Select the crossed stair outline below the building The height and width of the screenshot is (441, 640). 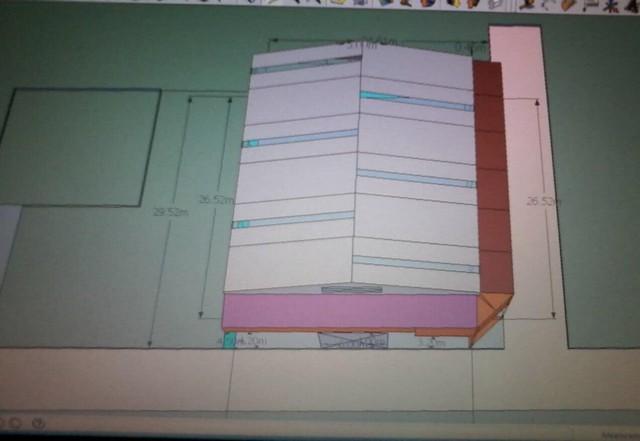coord(353,340)
